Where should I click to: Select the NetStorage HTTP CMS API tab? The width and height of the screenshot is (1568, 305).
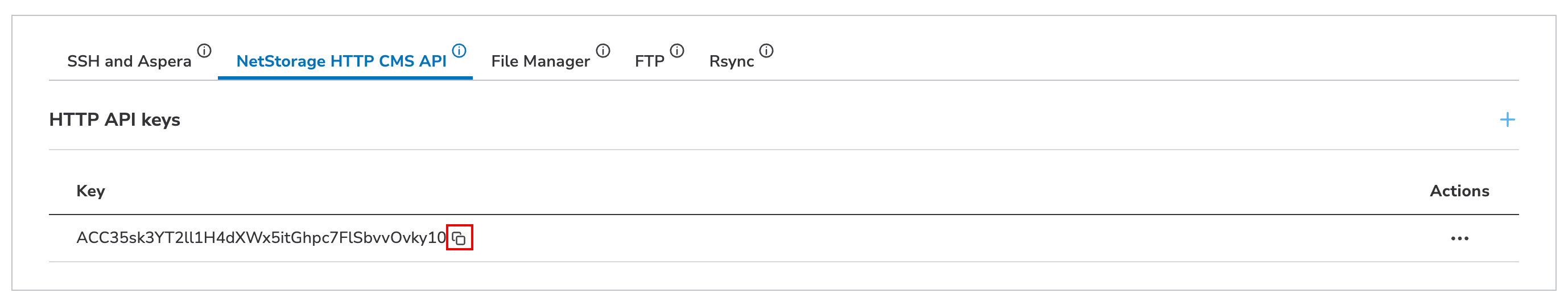[341, 61]
